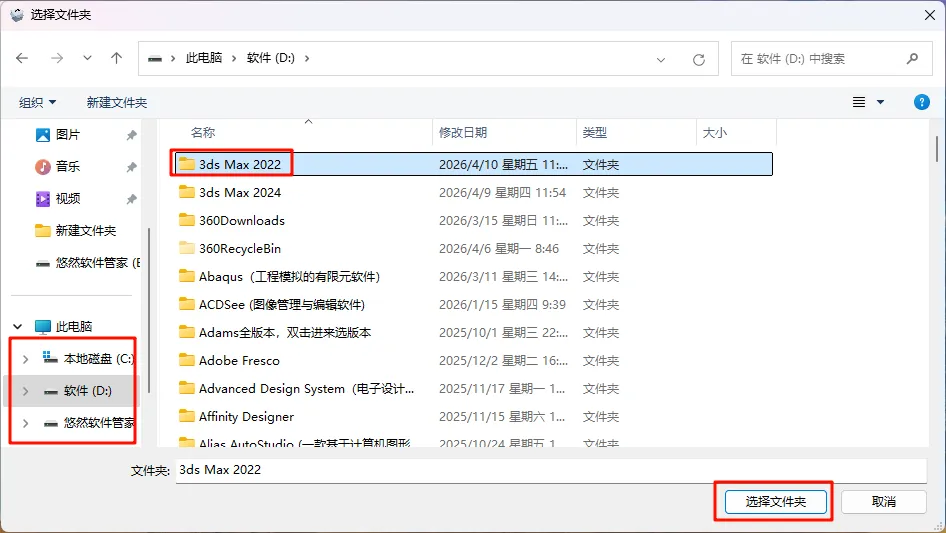Close the 选择文件夹 dialog window
This screenshot has width=946, height=533.
point(930,15)
